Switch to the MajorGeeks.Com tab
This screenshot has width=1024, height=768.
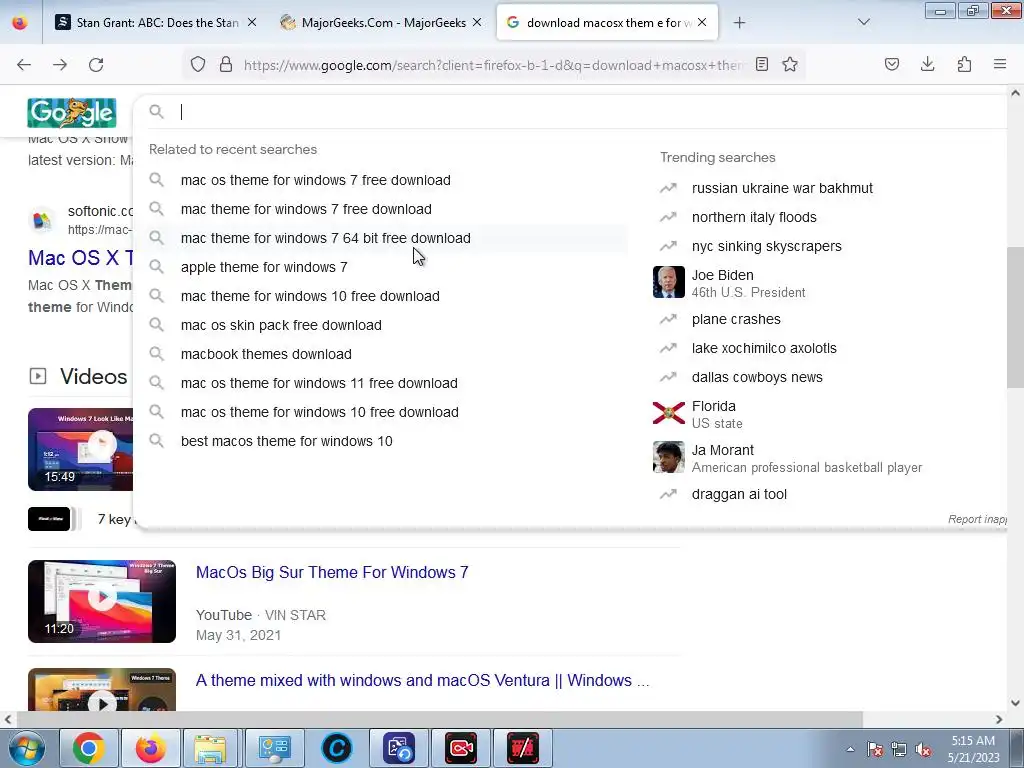[x=381, y=23]
